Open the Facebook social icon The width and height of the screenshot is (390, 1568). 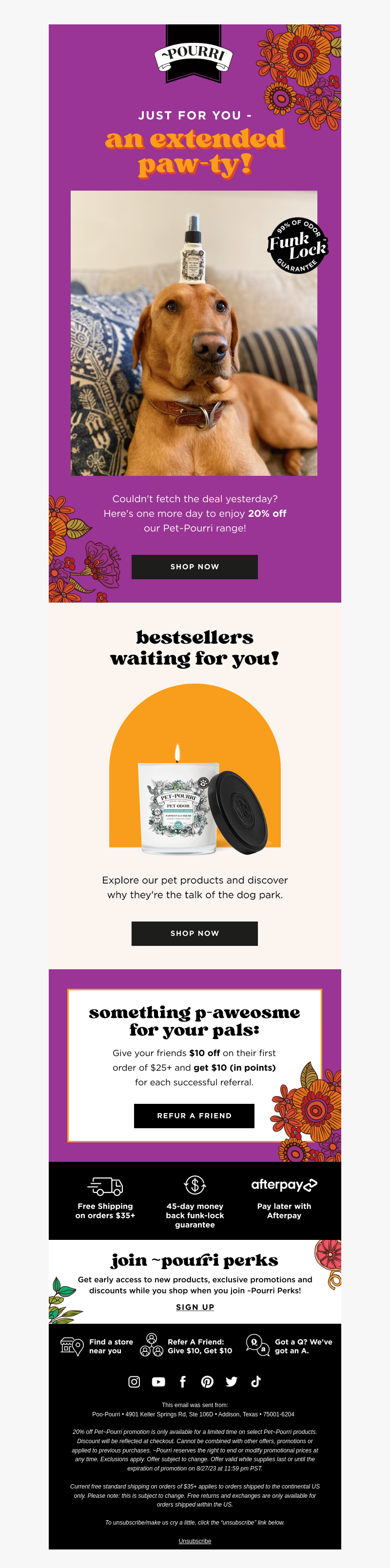[182, 1382]
